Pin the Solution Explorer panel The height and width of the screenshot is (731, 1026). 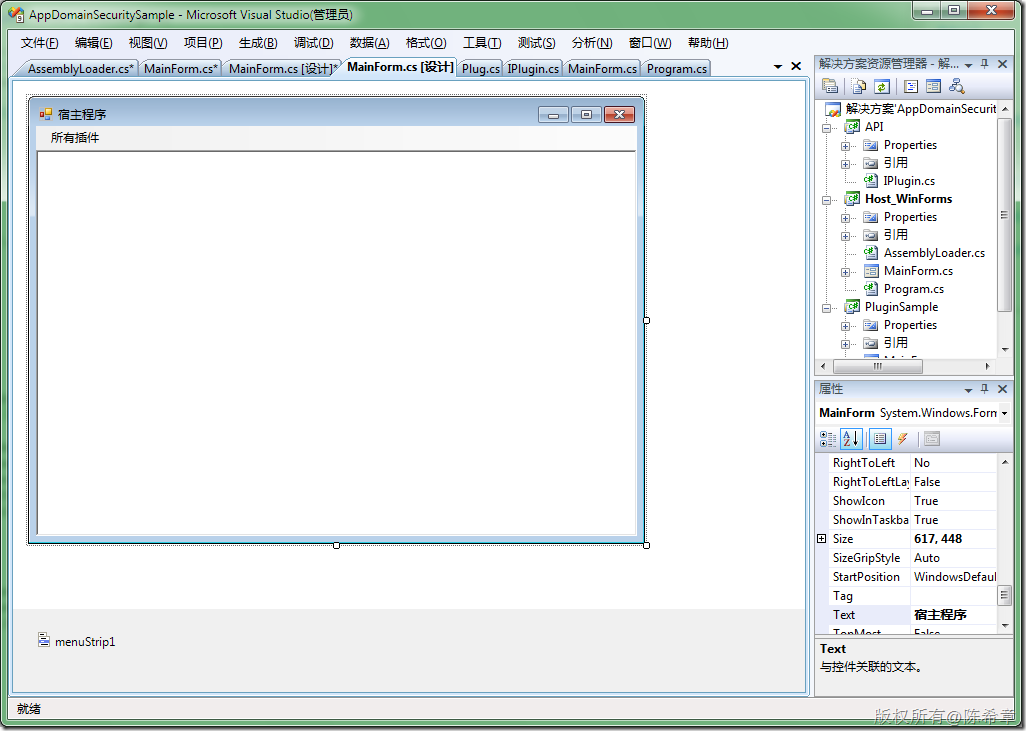[985, 64]
